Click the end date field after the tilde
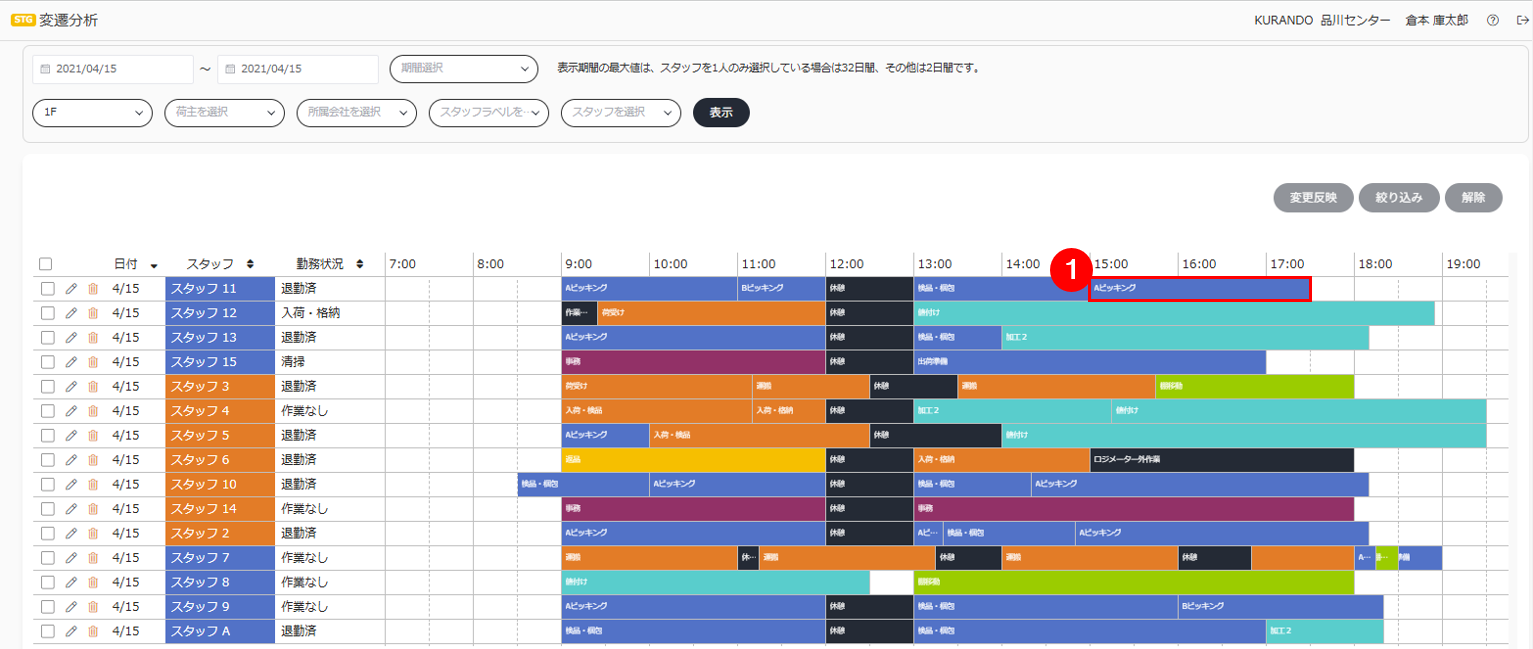Screen dimensions: 1533x649 [x=298, y=69]
